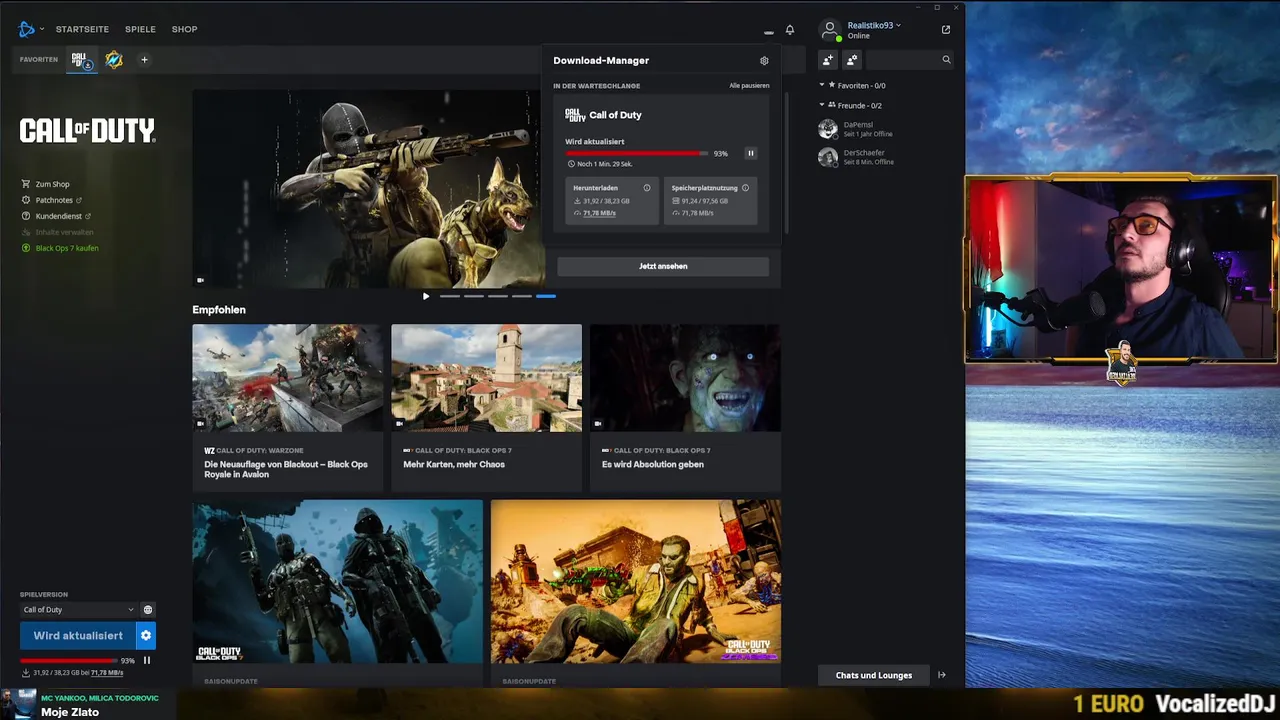Open the downloads icon beside the bell
1280x720 pixels.
(768, 32)
